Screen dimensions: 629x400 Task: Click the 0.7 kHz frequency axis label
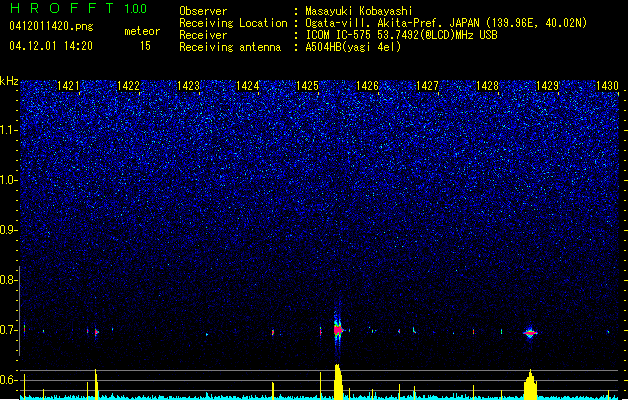tap(9, 330)
